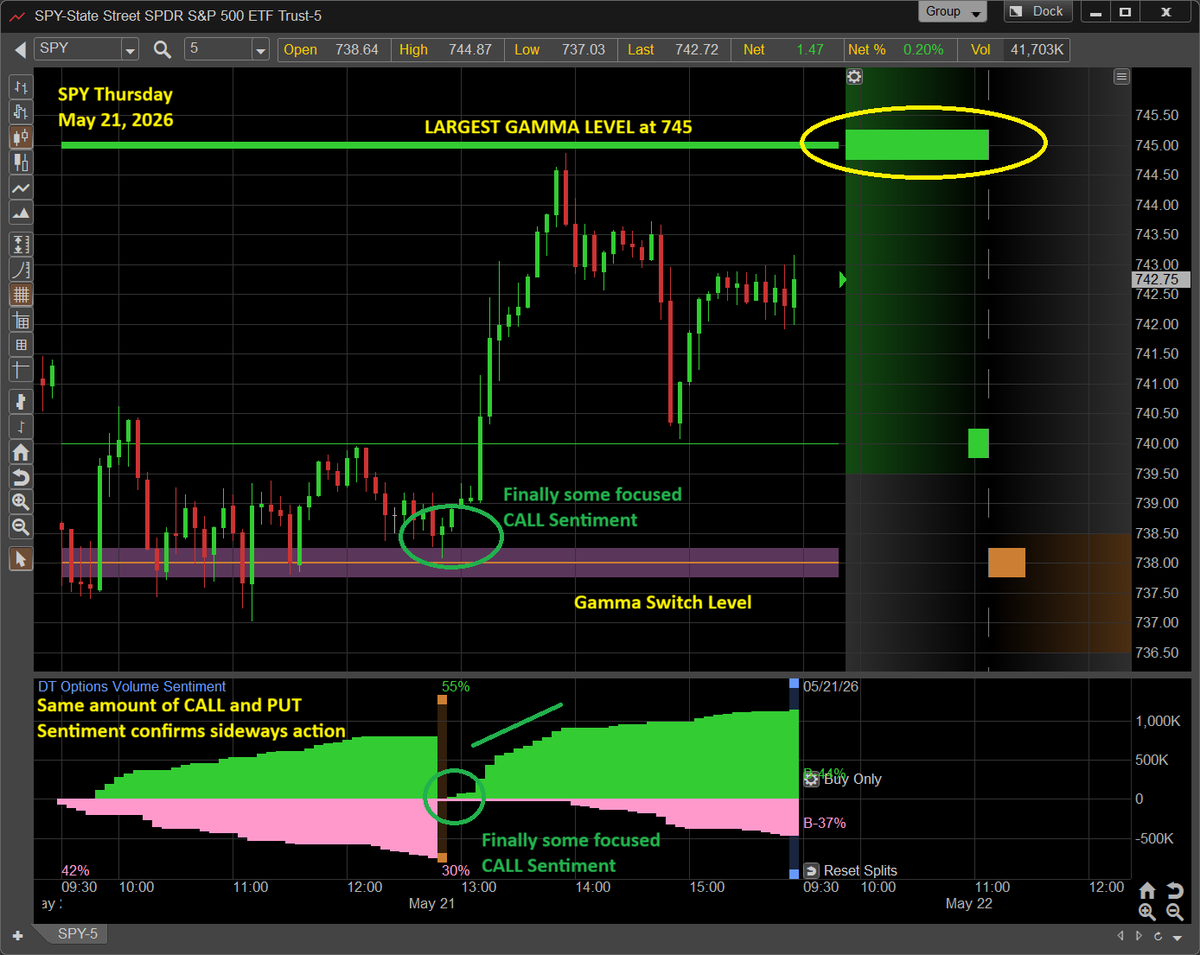
Task: Open the SPY symbol dropdown arrow
Action: coord(130,49)
